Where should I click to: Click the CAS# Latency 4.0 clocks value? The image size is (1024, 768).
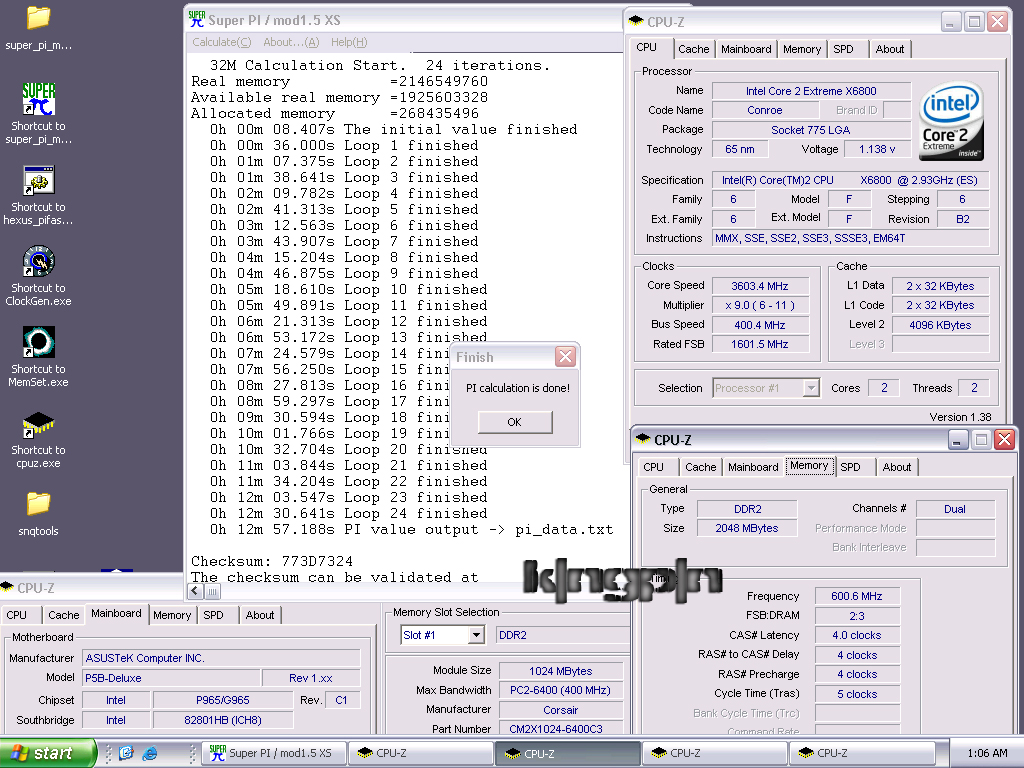(857, 635)
